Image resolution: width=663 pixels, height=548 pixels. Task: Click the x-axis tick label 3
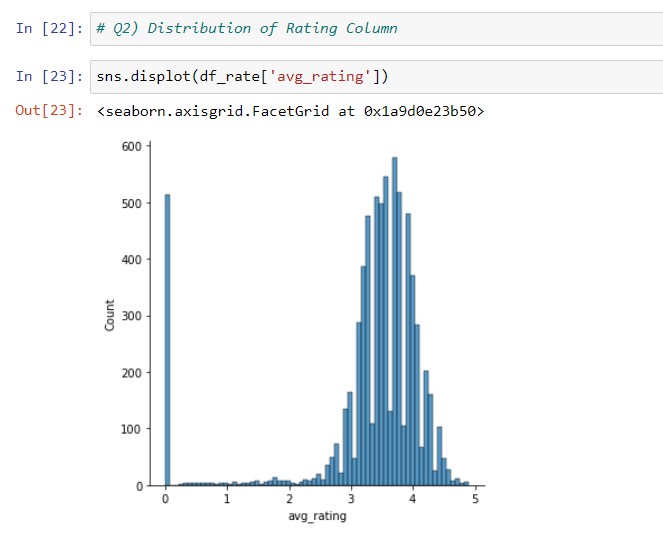coord(351,499)
